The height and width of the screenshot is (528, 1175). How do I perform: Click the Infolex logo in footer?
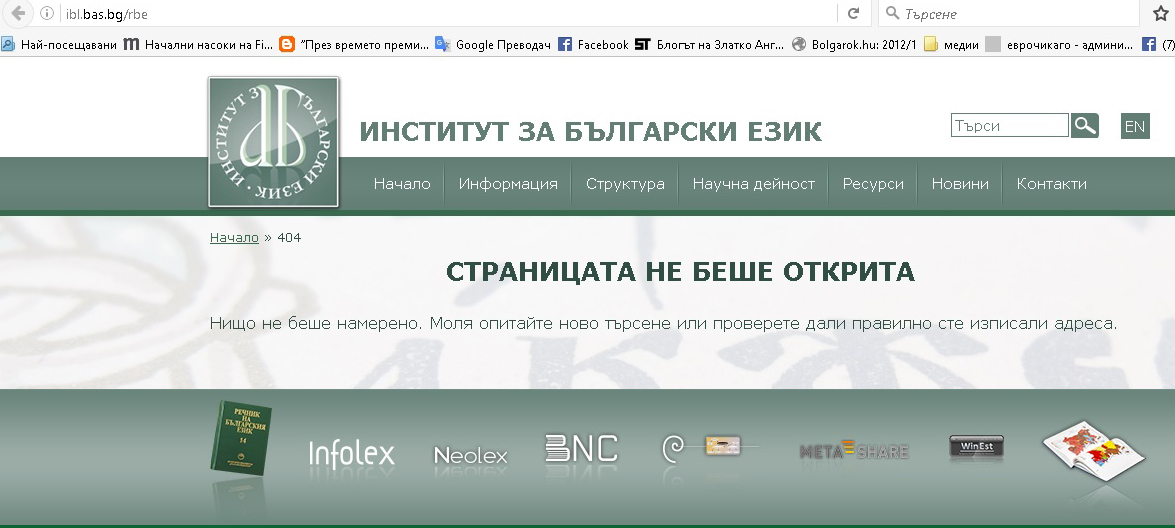pyautogui.click(x=351, y=454)
